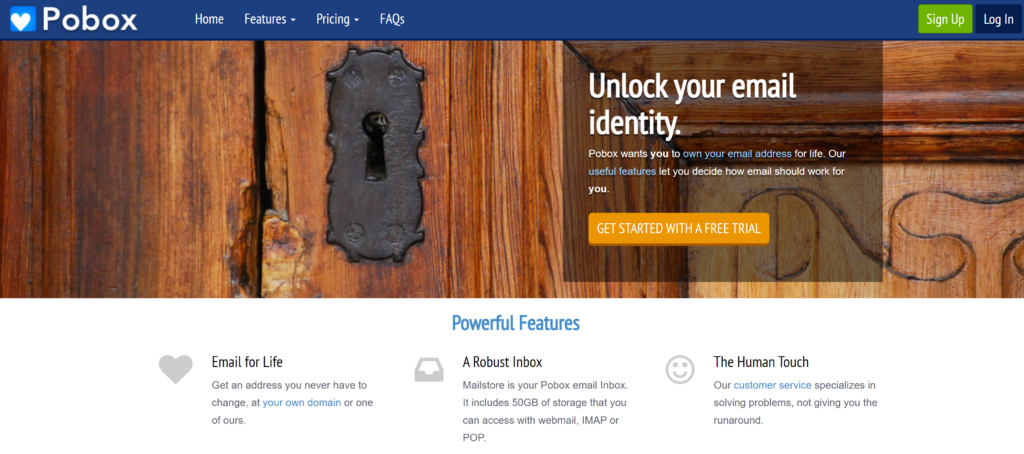Select the A Robust Inbox heading
The height and width of the screenshot is (454, 1024).
502,362
